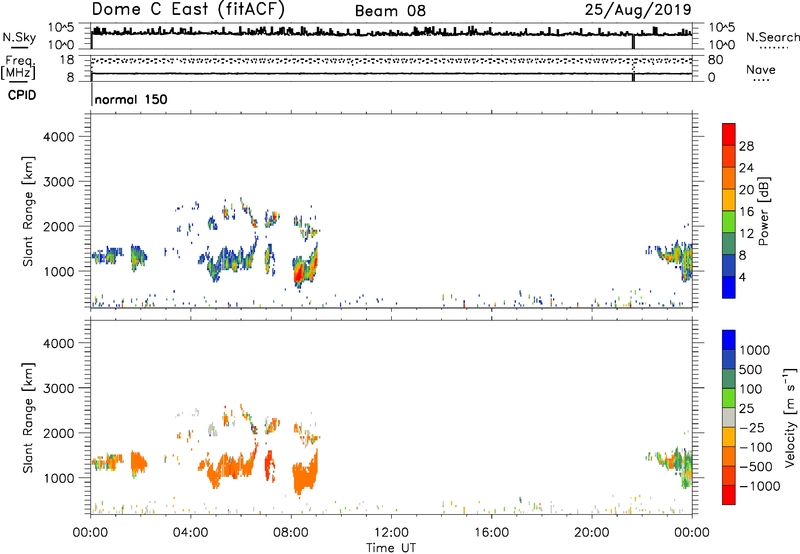This screenshot has height=554, width=800.
Task: Click the "04:00" time tick label
Action: tap(190, 533)
